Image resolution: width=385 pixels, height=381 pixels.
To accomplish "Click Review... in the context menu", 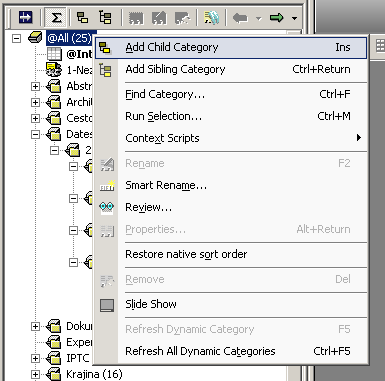I will (231, 207).
